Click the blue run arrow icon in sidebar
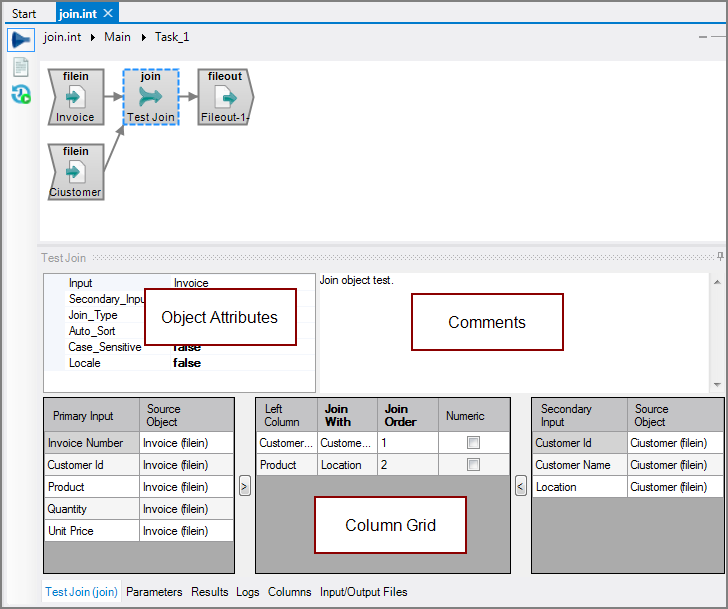 [x=20, y=40]
